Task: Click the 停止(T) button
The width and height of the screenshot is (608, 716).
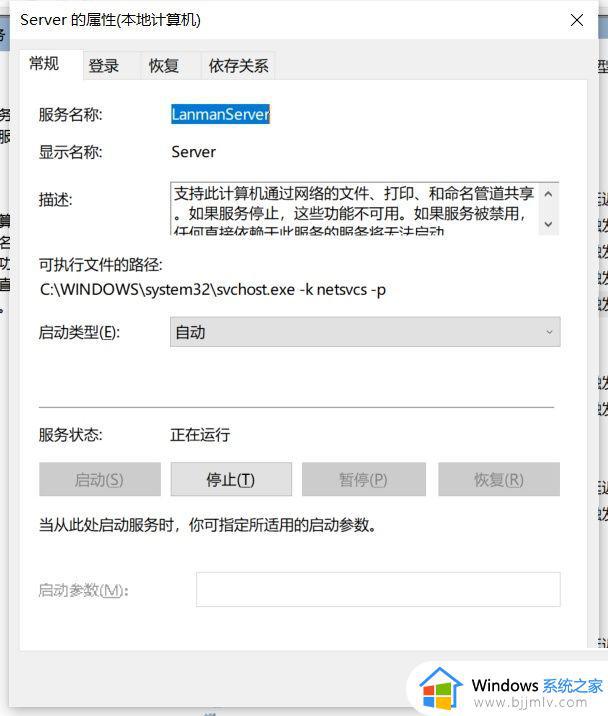Action: coord(231,479)
